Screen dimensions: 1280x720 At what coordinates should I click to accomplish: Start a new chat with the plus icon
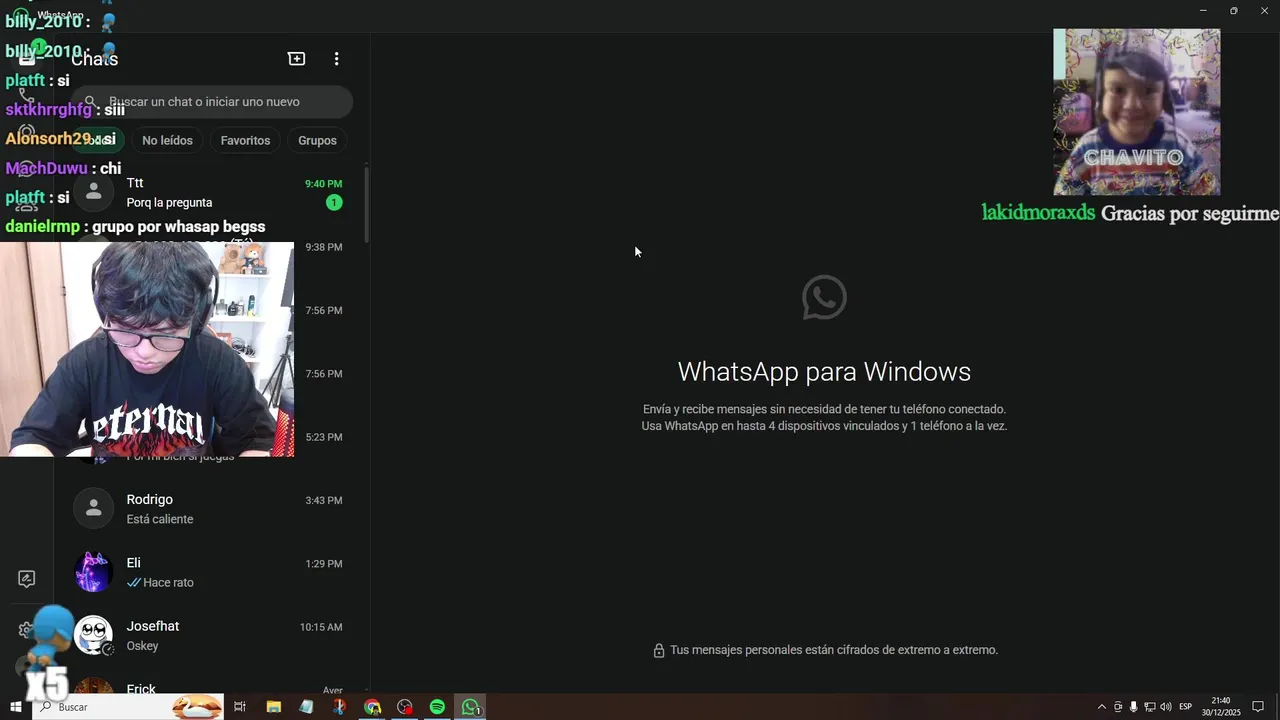pyautogui.click(x=296, y=59)
